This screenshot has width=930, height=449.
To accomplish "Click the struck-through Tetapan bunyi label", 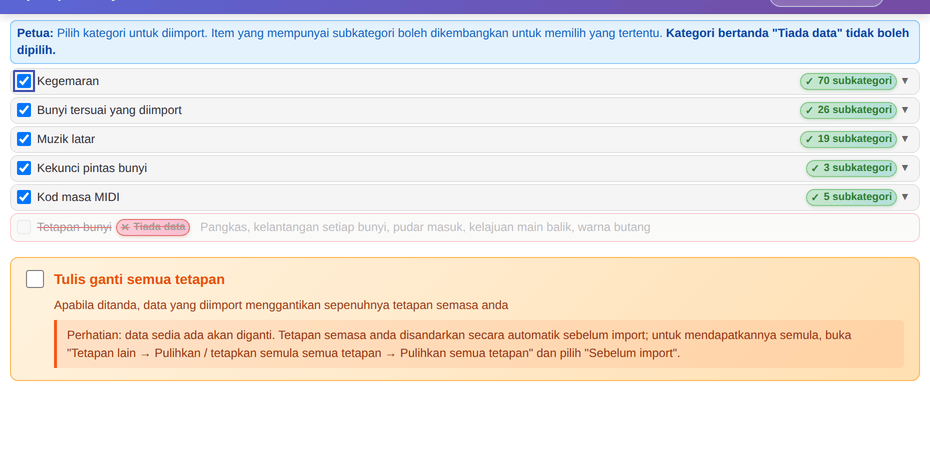I will (x=74, y=227).
